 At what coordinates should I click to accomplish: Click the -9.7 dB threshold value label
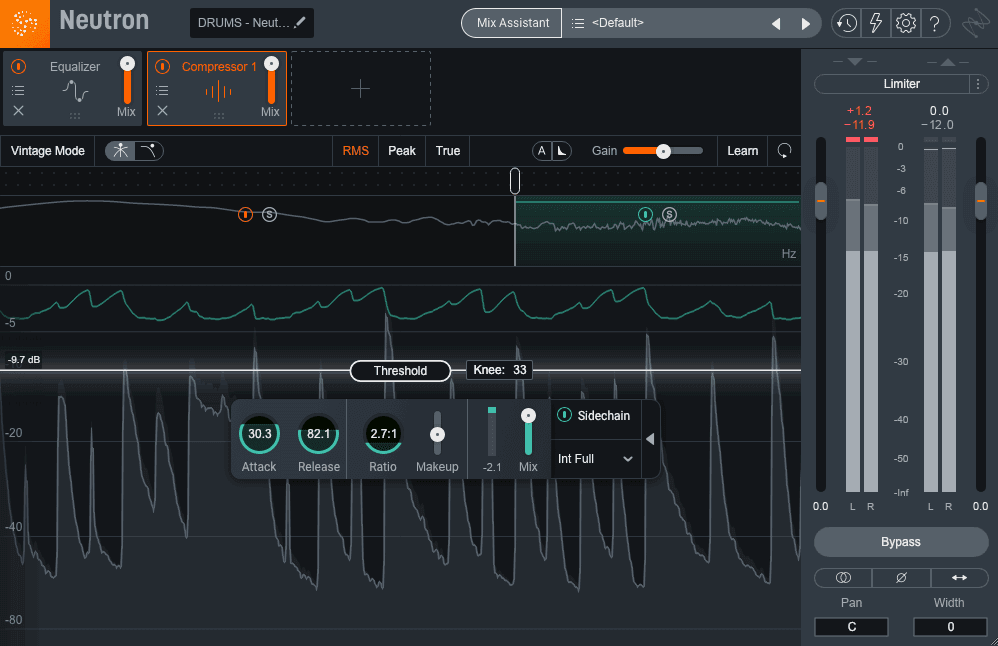24,360
